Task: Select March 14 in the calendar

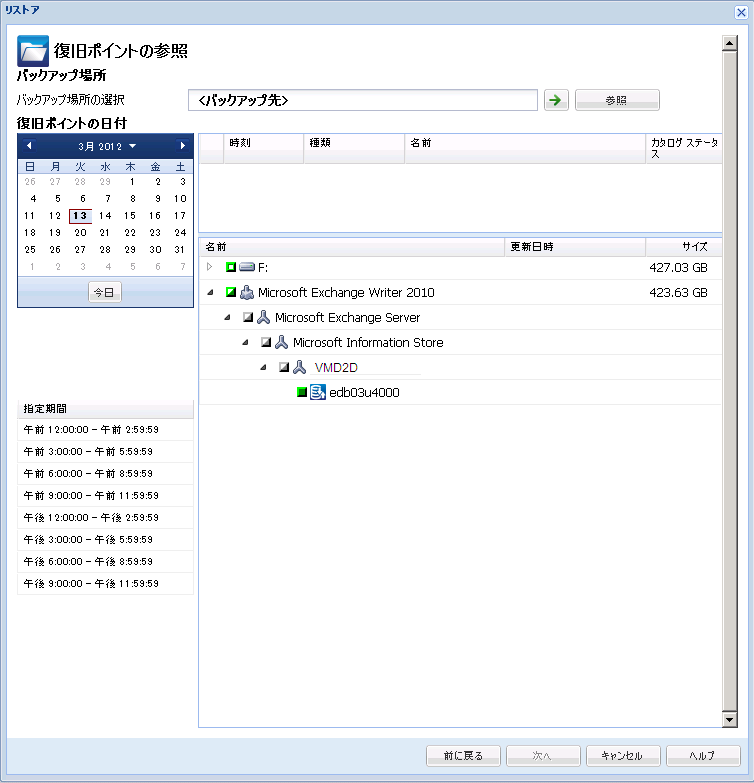Action: coord(105,216)
